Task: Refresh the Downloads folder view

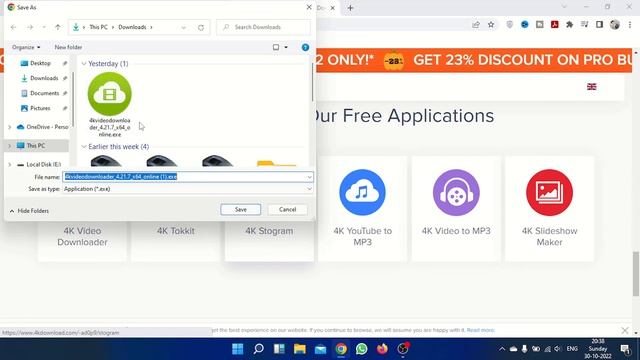Action: [x=201, y=28]
